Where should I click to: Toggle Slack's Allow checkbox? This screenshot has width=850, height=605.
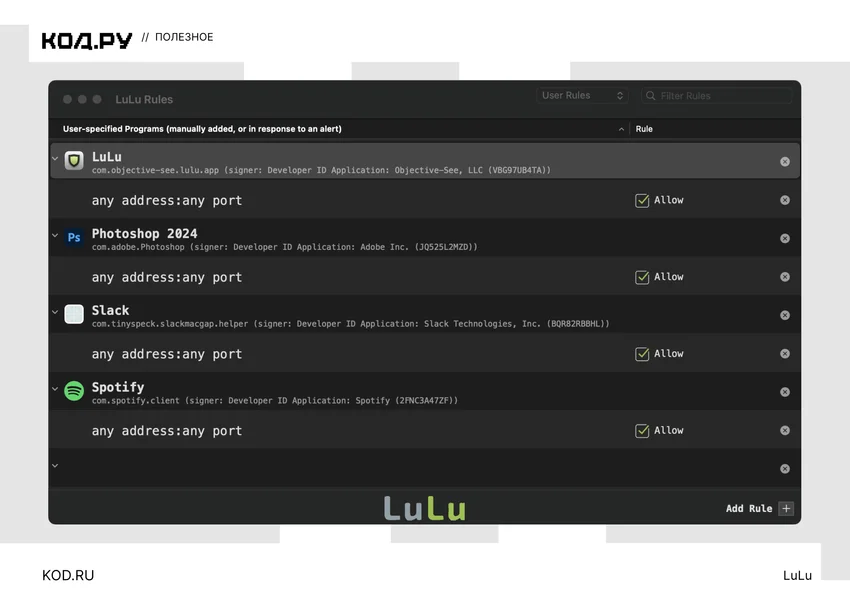click(x=642, y=354)
